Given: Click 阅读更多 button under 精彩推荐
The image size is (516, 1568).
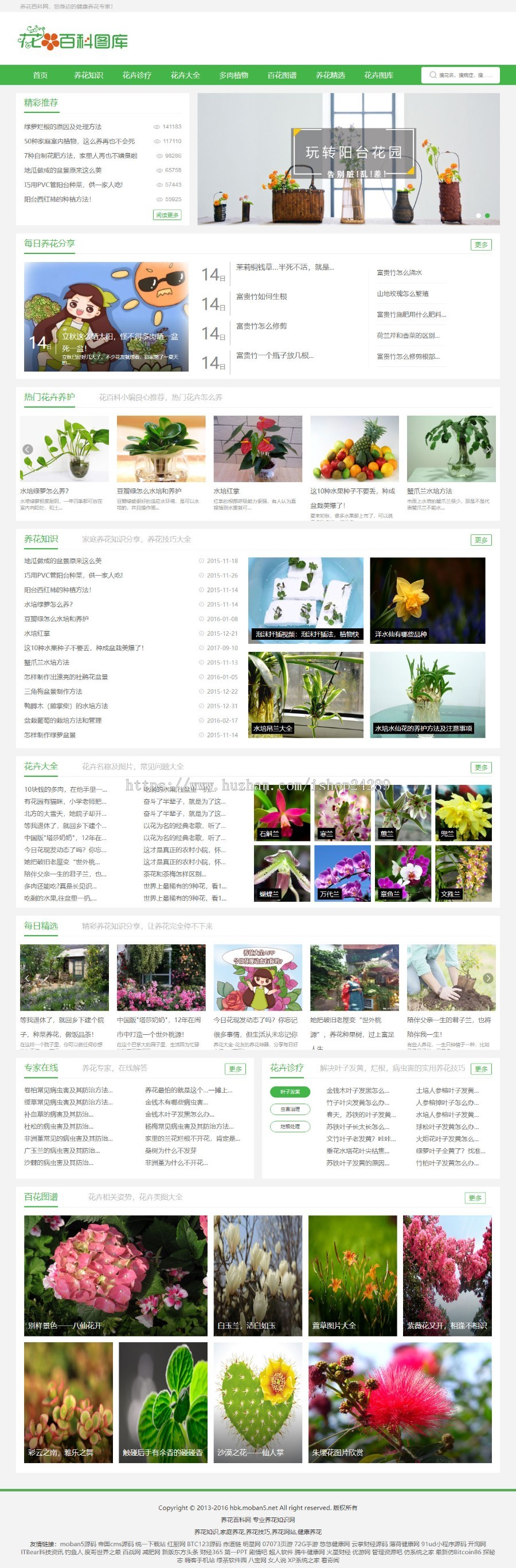Looking at the screenshot, I should coord(167,215).
